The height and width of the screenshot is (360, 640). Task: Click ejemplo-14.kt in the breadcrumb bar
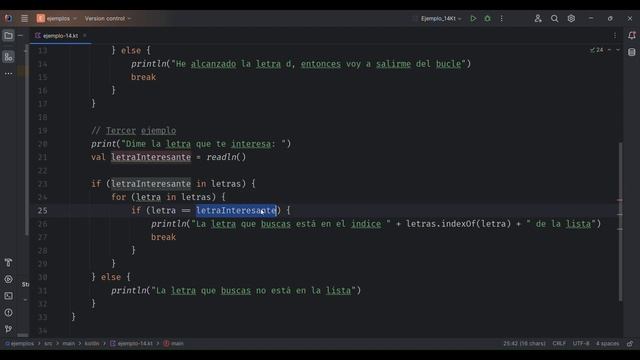[131, 343]
